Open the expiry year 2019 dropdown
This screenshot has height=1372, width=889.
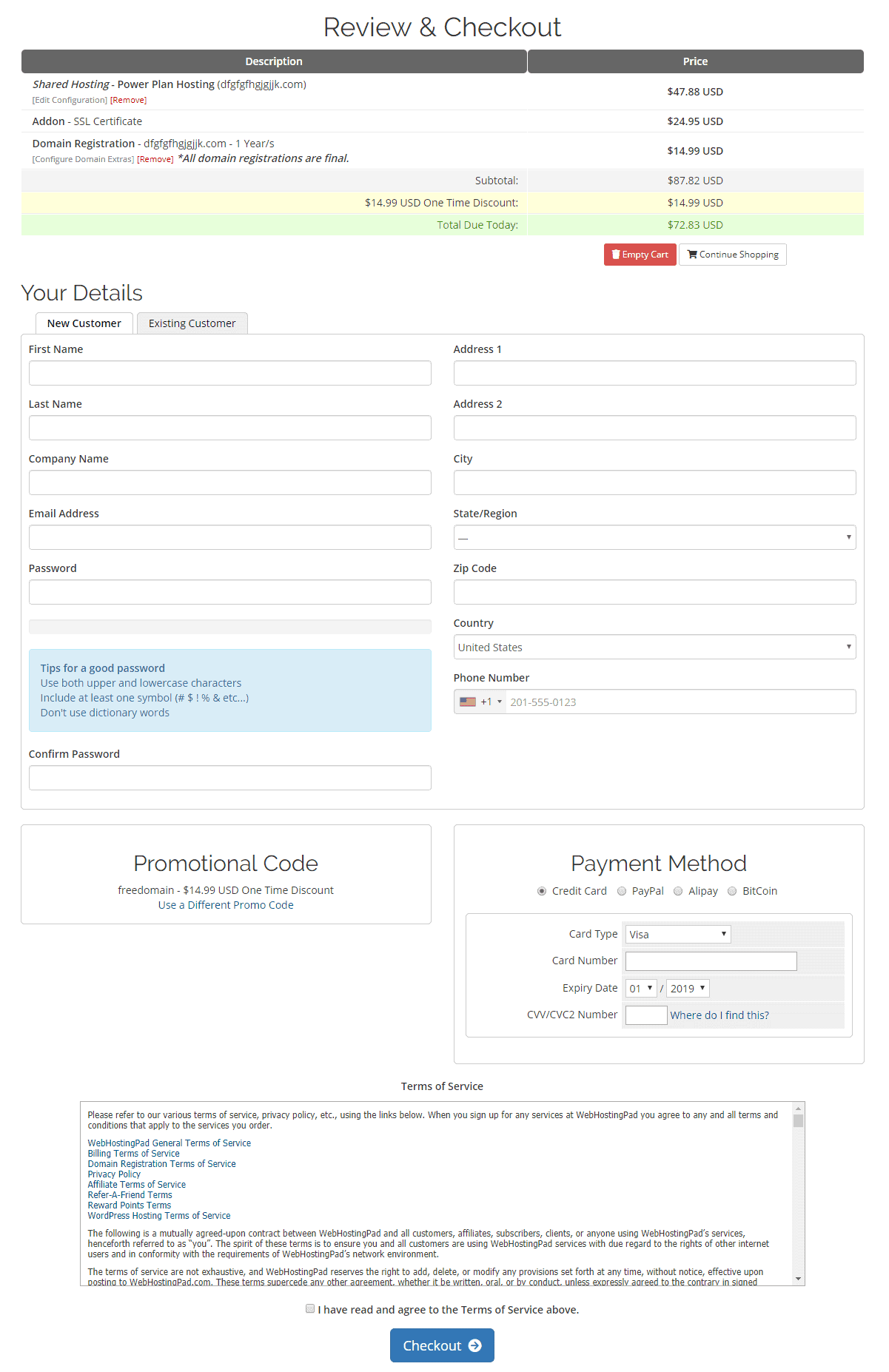(x=687, y=989)
